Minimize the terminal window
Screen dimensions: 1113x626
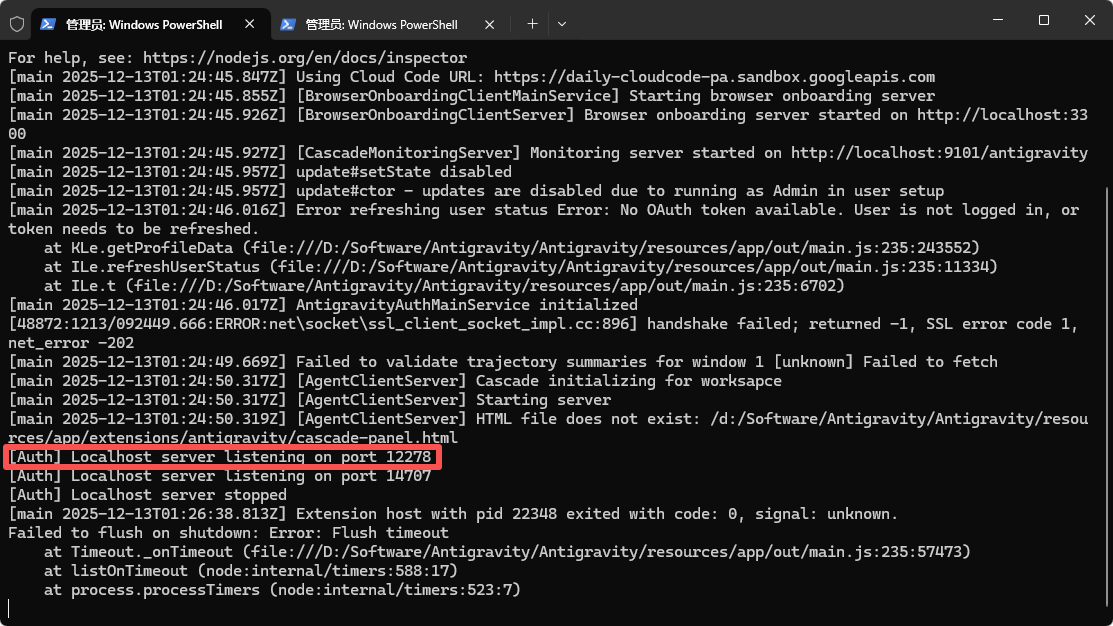point(997,20)
